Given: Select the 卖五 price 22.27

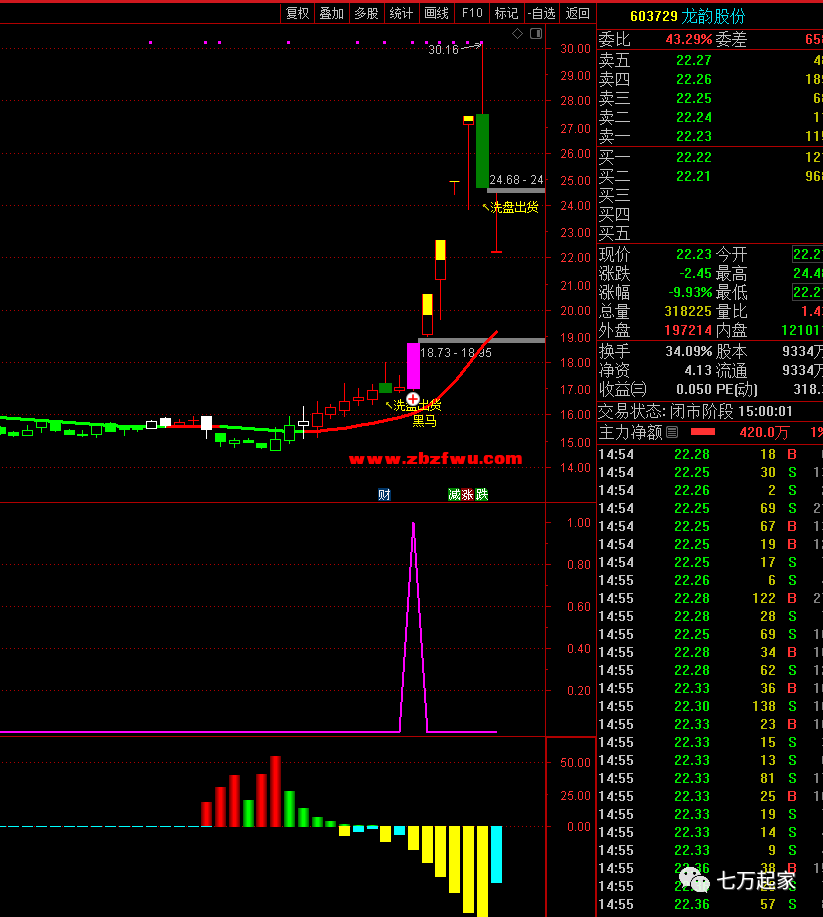Looking at the screenshot, I should click(694, 60).
